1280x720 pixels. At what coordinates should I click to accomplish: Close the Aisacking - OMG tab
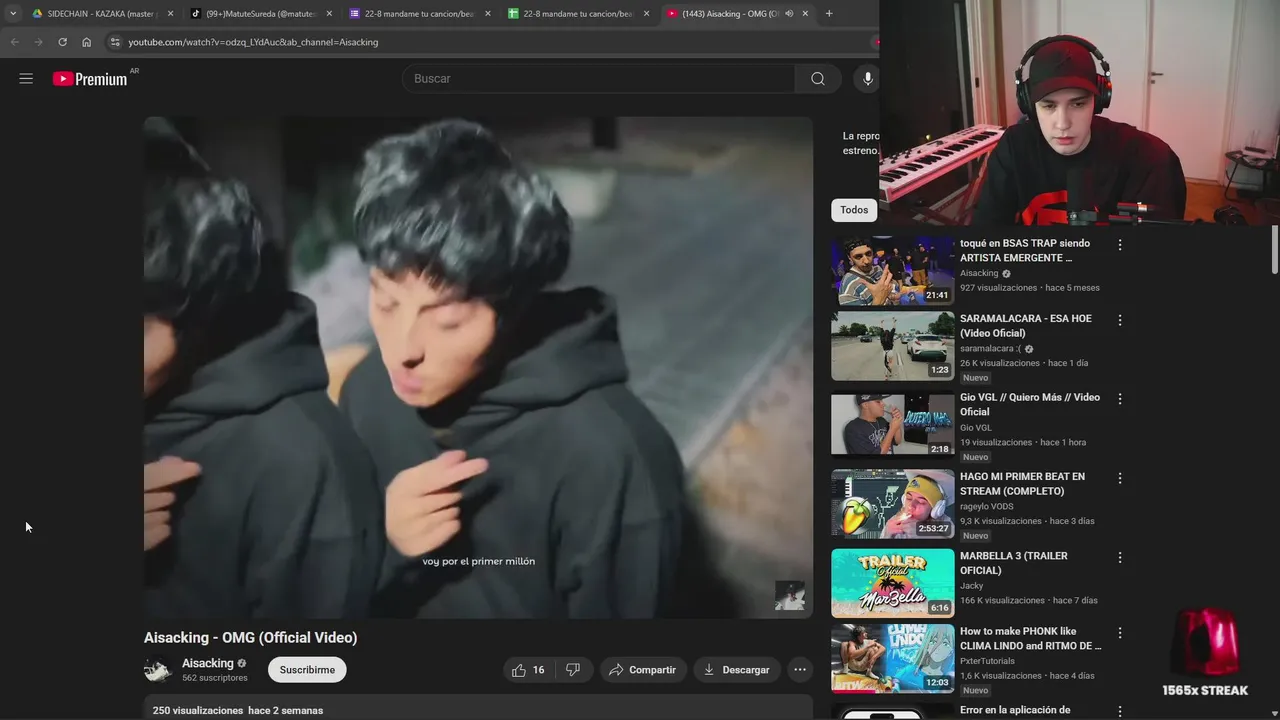point(805,13)
